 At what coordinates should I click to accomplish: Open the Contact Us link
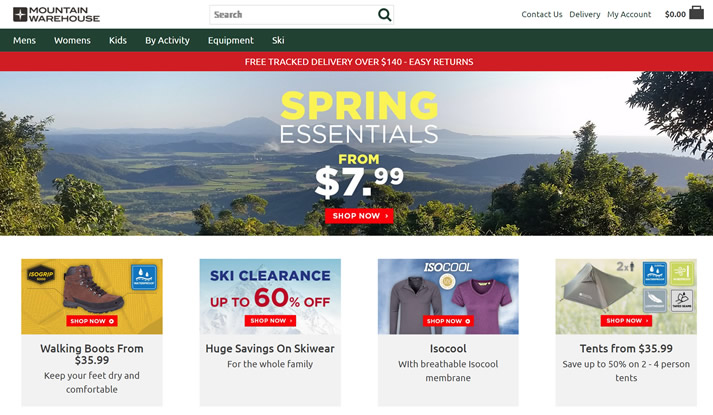pyautogui.click(x=542, y=15)
